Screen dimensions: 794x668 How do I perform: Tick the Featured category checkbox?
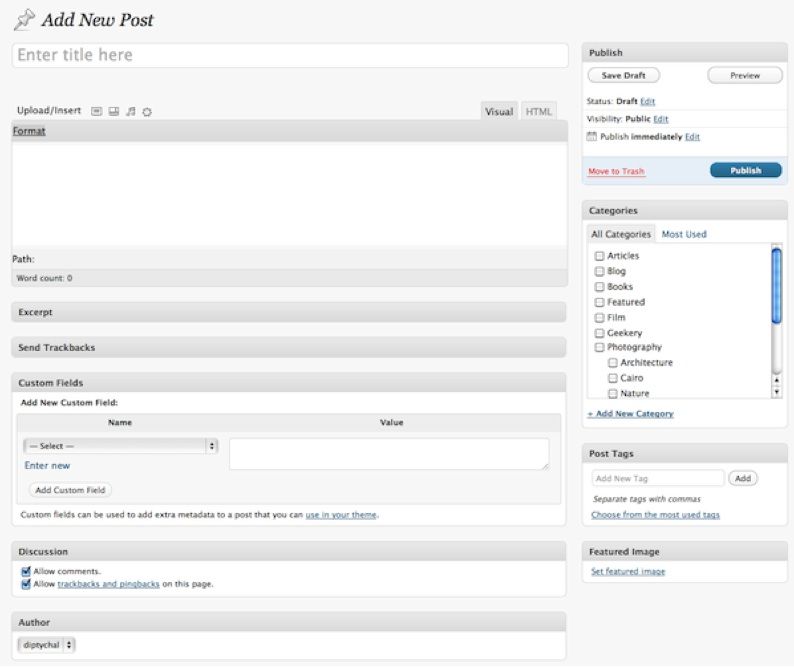point(599,302)
